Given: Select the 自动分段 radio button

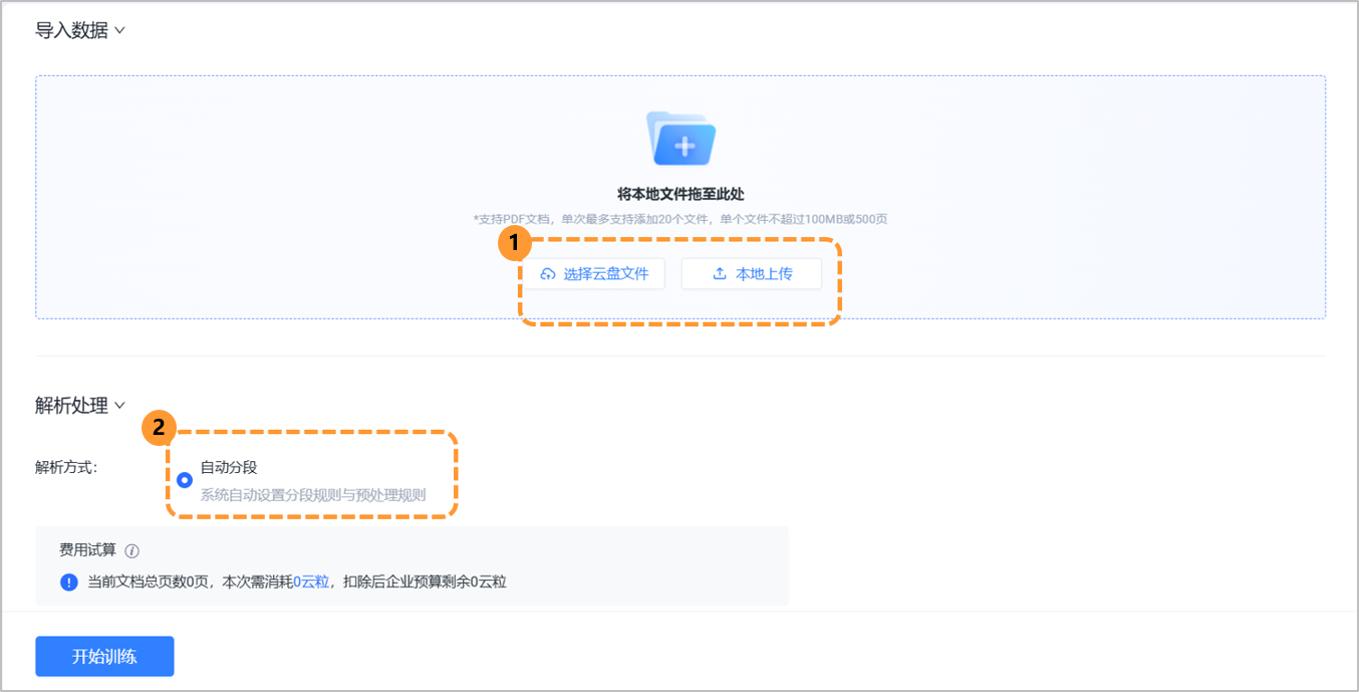Looking at the screenshot, I should 184,481.
